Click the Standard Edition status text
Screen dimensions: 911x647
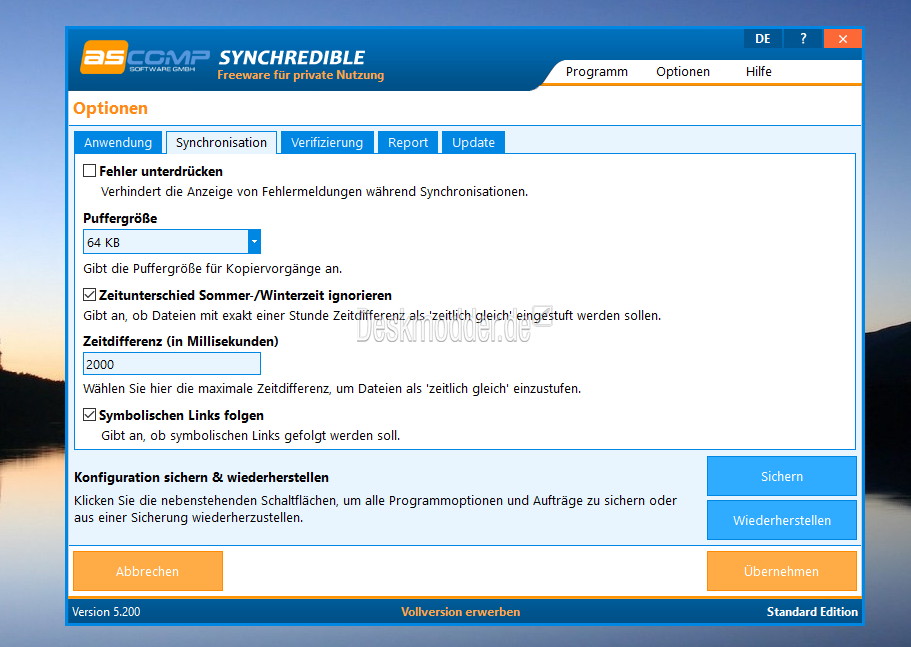point(812,612)
